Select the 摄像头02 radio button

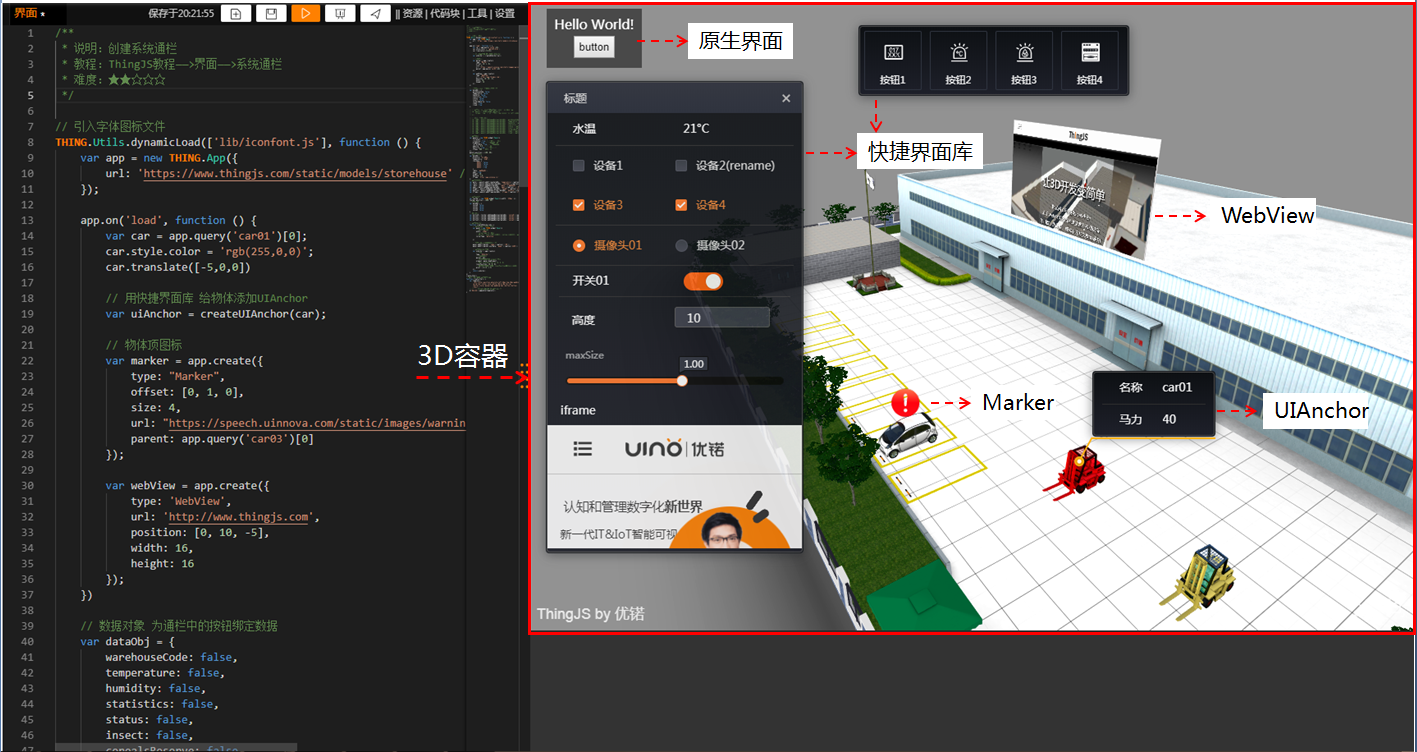[682, 245]
